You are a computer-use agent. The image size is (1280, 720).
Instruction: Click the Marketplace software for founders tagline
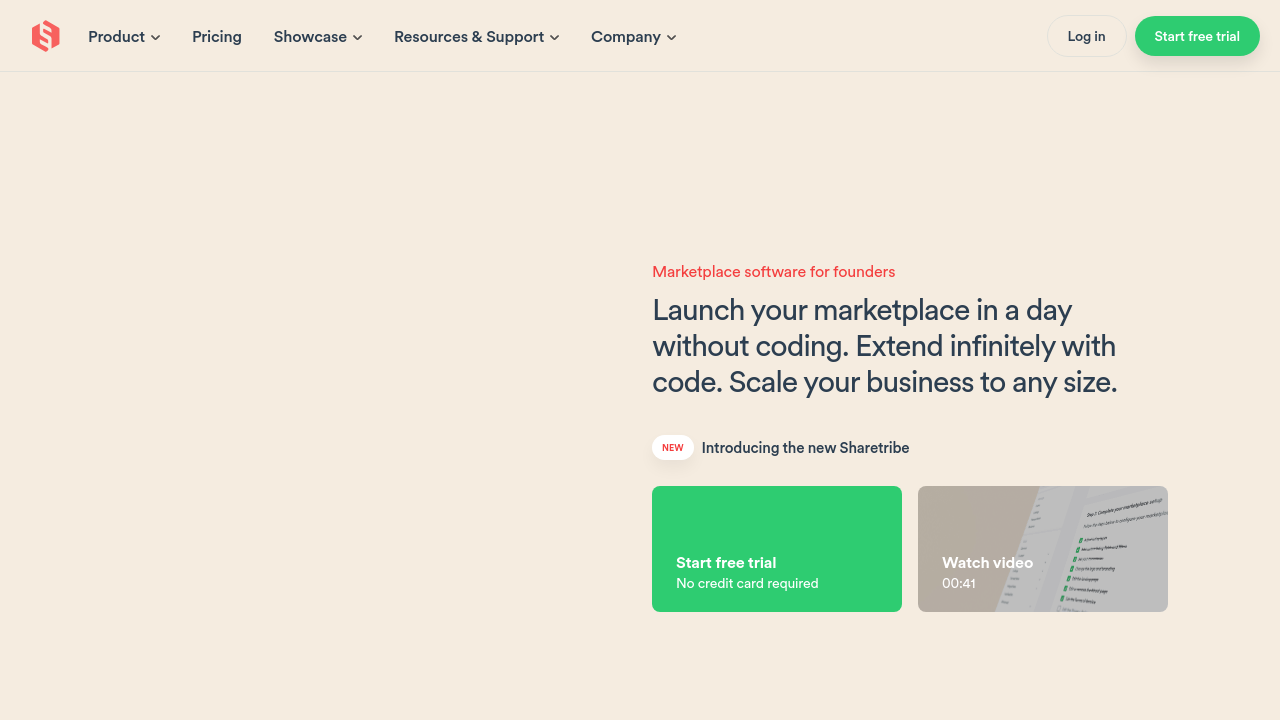(773, 272)
